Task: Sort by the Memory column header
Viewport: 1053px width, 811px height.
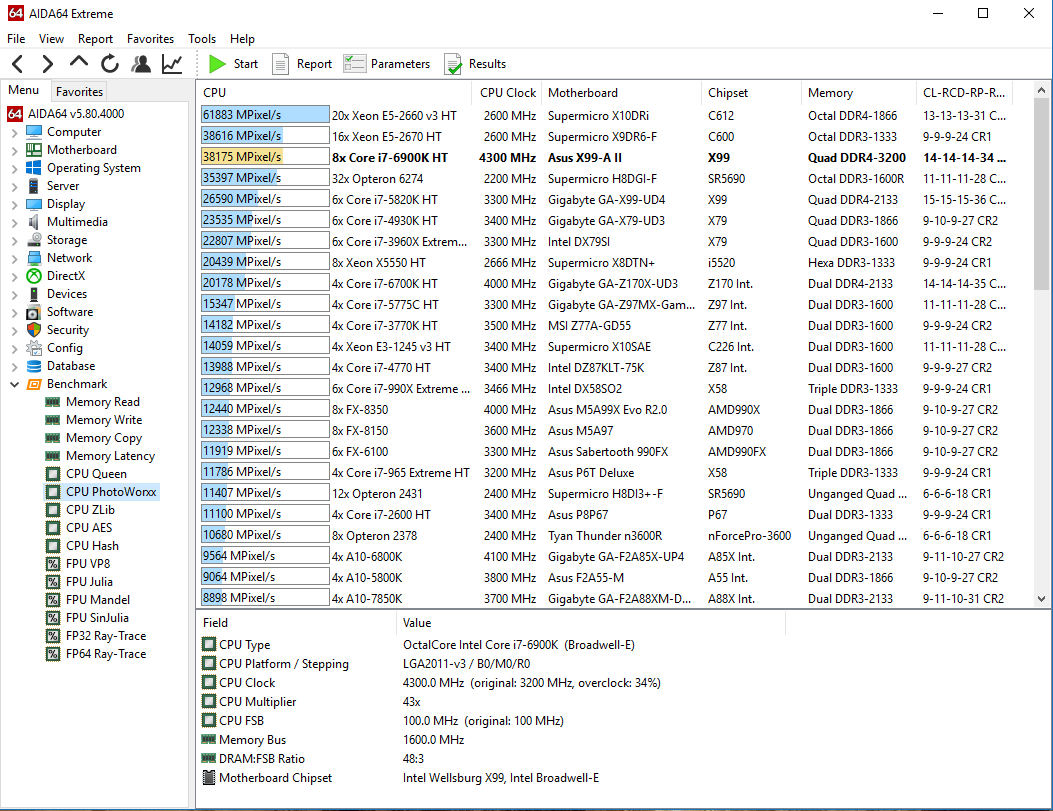Action: (858, 93)
